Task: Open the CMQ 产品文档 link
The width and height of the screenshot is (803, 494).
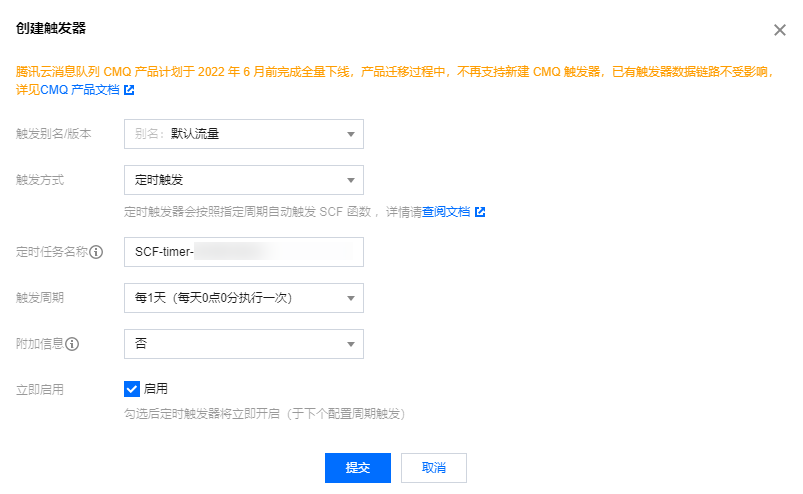Action: pos(79,90)
